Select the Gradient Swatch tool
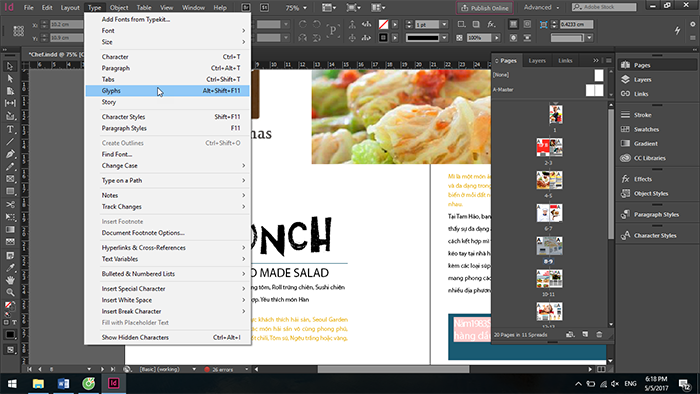The width and height of the screenshot is (700, 394). pos(10,229)
